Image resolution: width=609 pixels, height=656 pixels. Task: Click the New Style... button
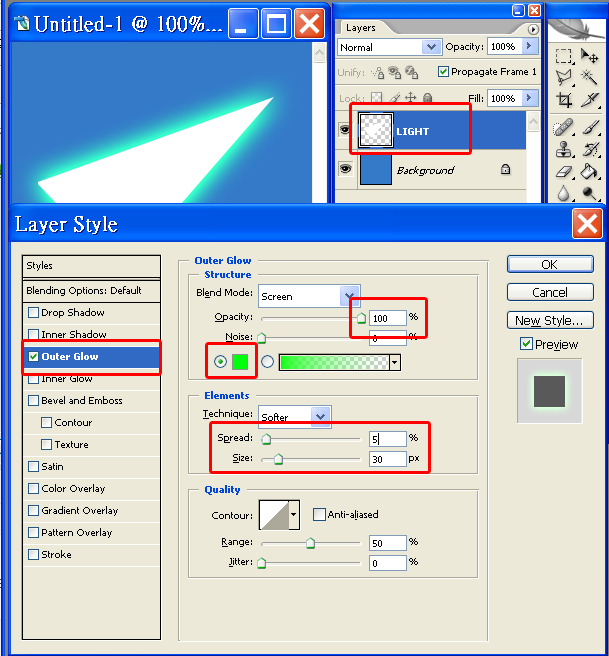[550, 320]
